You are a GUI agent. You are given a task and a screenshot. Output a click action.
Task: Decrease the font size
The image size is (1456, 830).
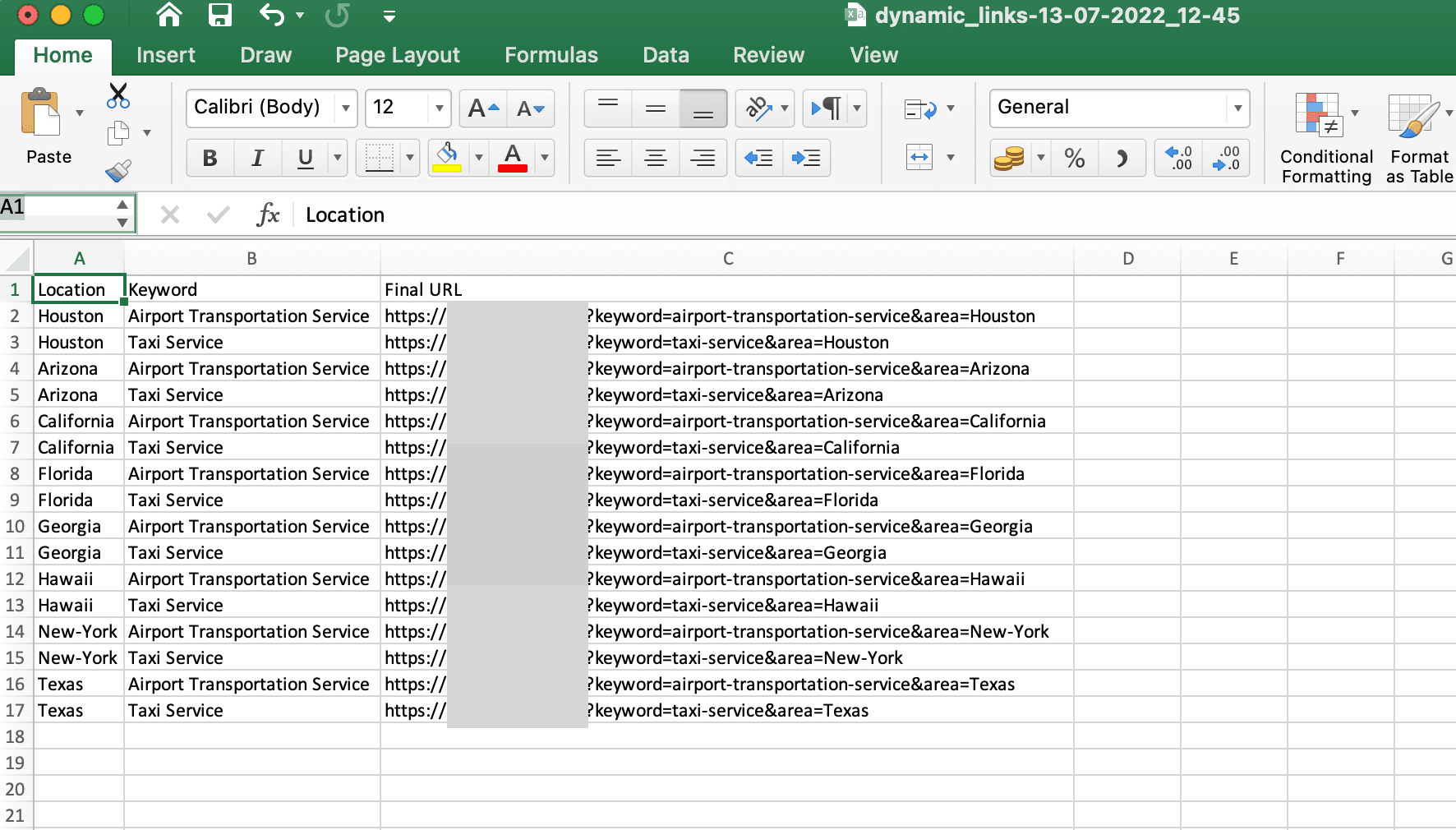coord(531,108)
